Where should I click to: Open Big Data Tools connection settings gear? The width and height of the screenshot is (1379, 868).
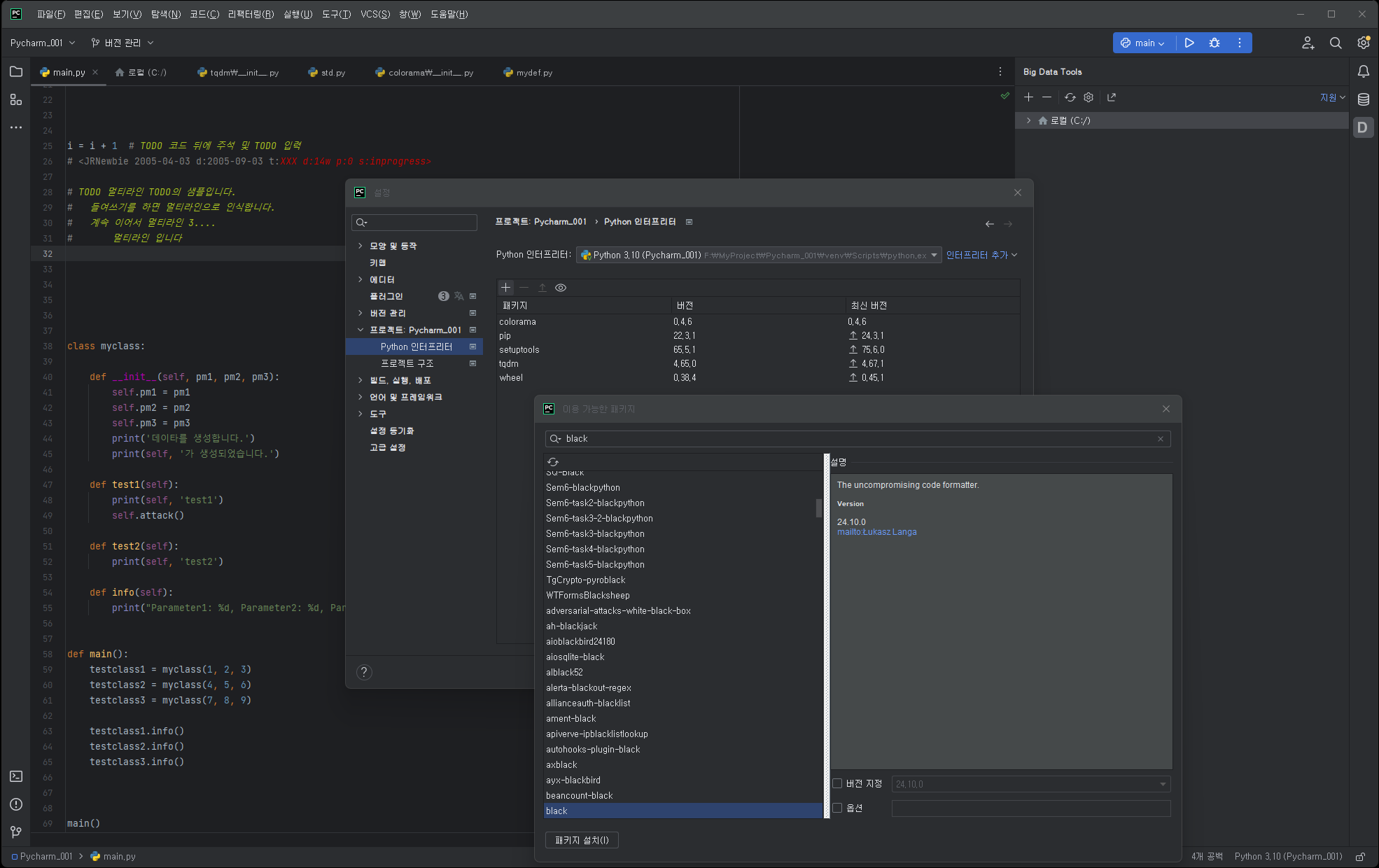(x=1088, y=97)
